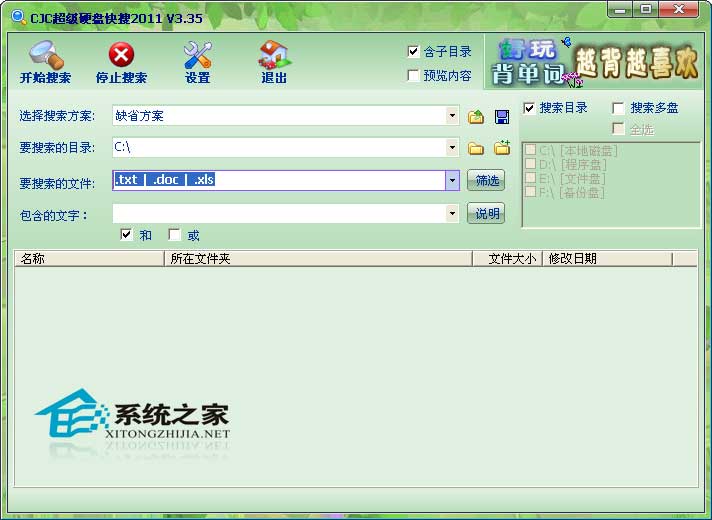Toggle the 搜索目录 checkbox

click(529, 108)
